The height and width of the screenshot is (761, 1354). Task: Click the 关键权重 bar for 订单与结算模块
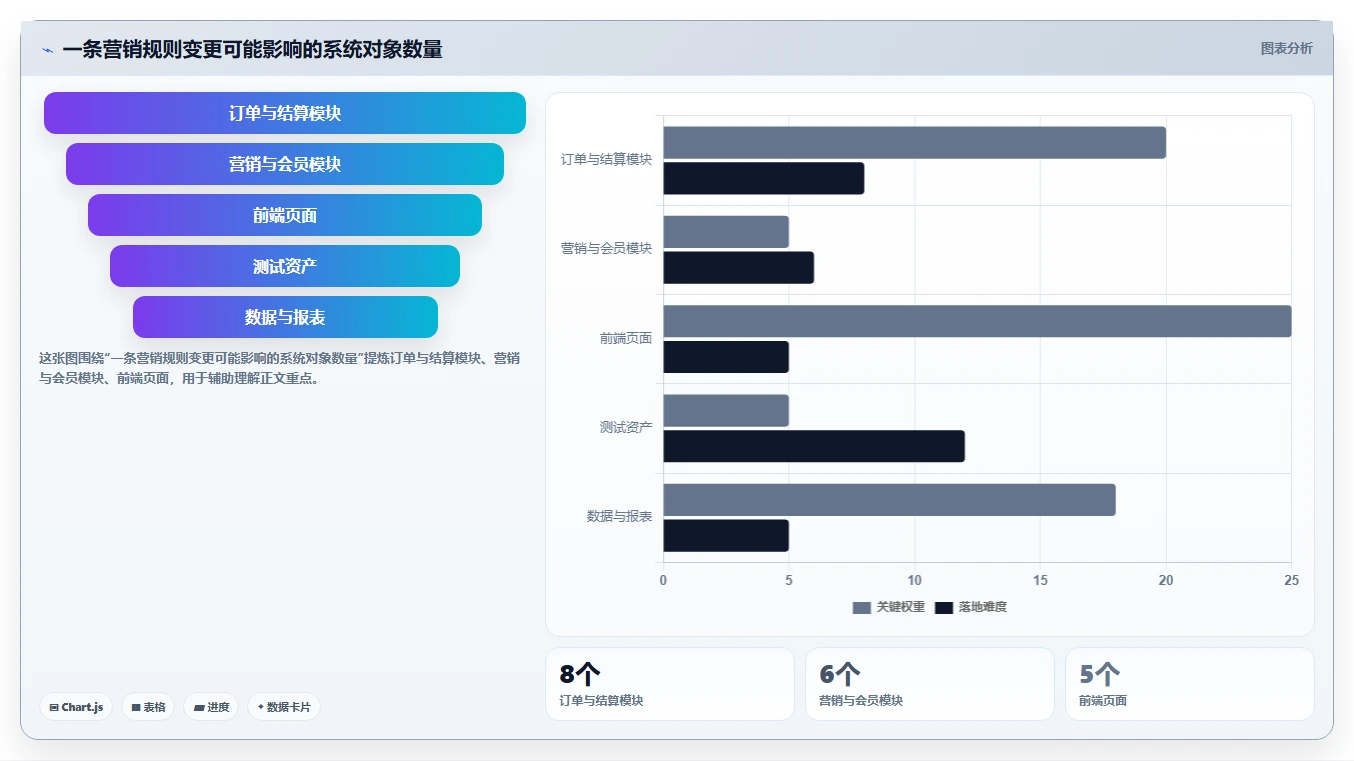tap(914, 142)
